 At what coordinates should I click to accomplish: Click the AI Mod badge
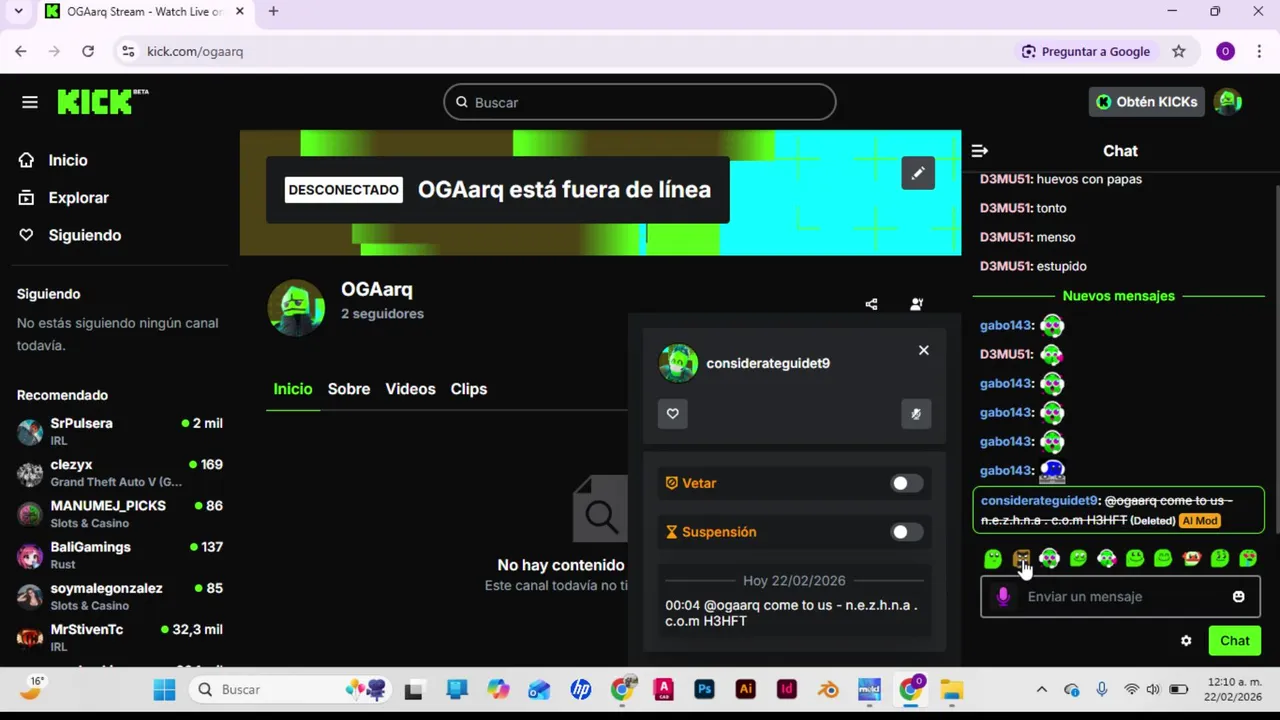(x=1200, y=521)
